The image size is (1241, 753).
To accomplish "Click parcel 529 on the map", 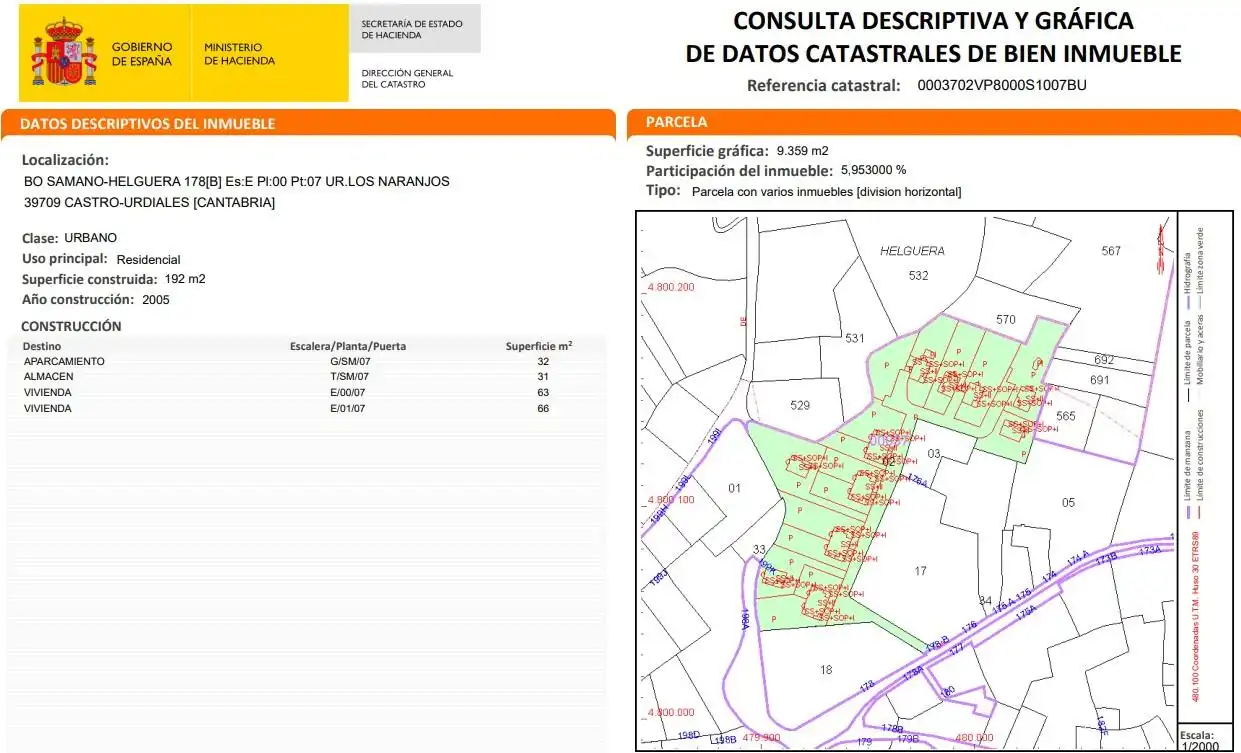I will pyautogui.click(x=800, y=405).
